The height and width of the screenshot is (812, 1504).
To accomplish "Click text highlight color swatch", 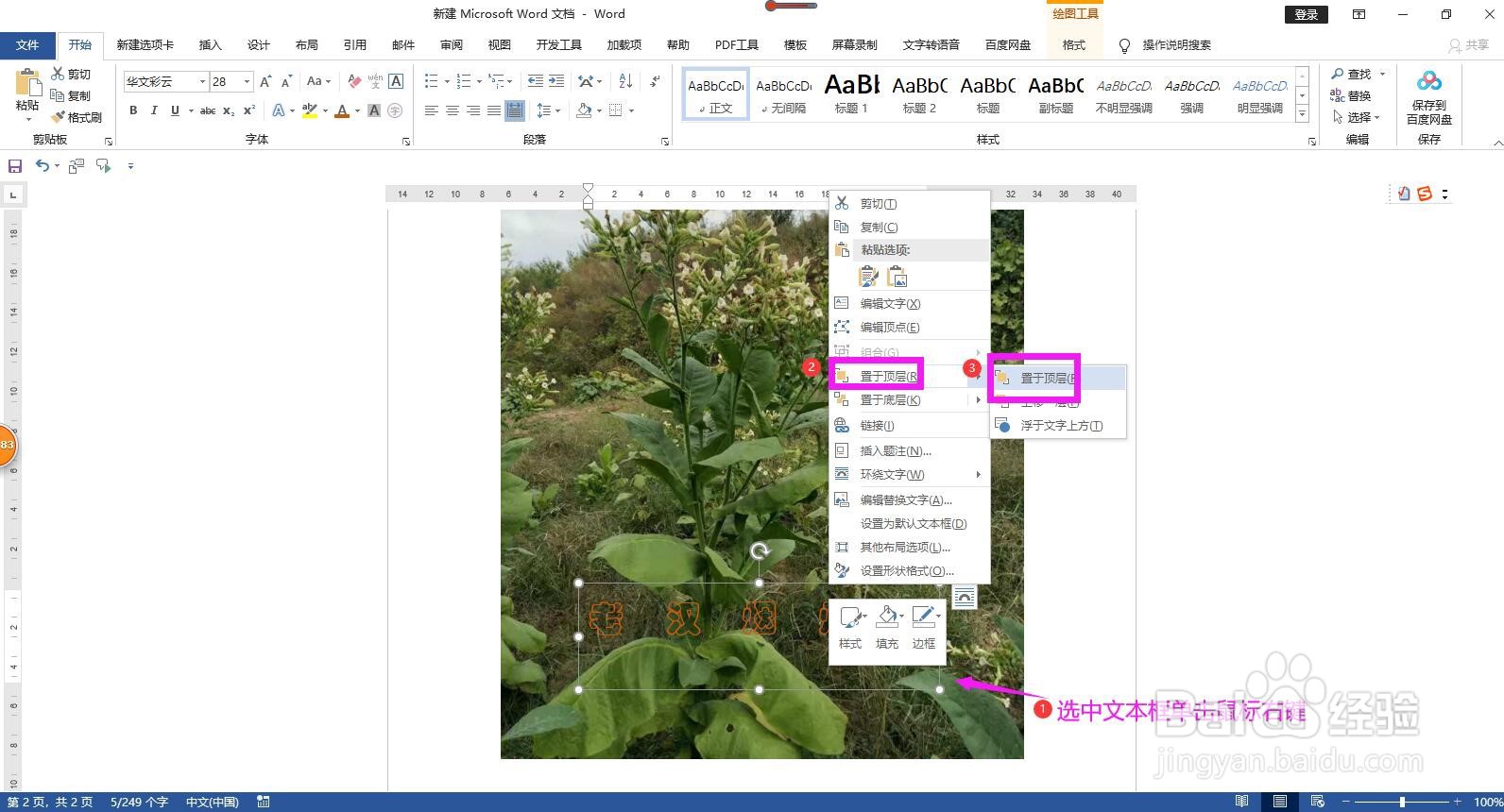I will click(309, 110).
